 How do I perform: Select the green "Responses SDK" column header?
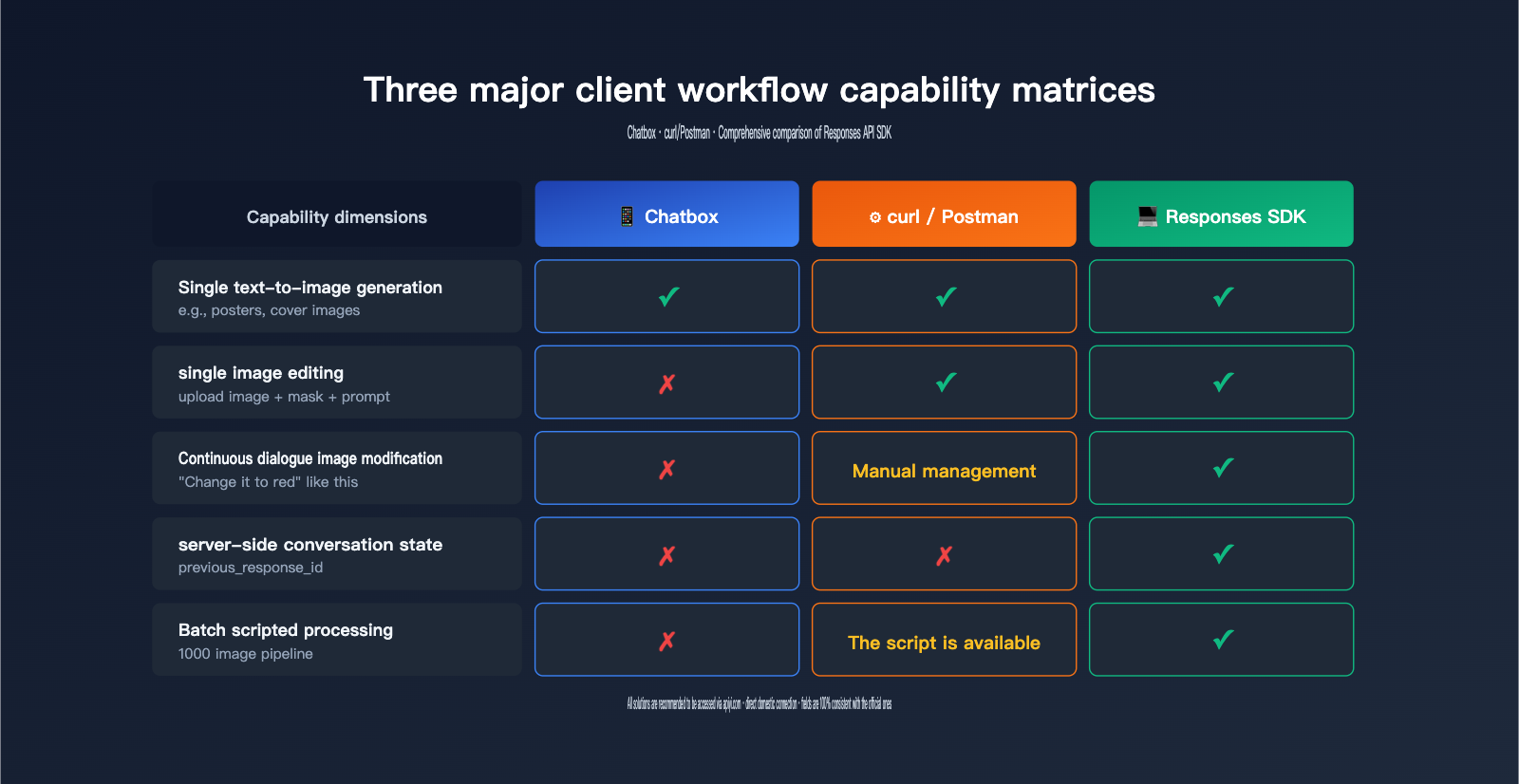1222,215
